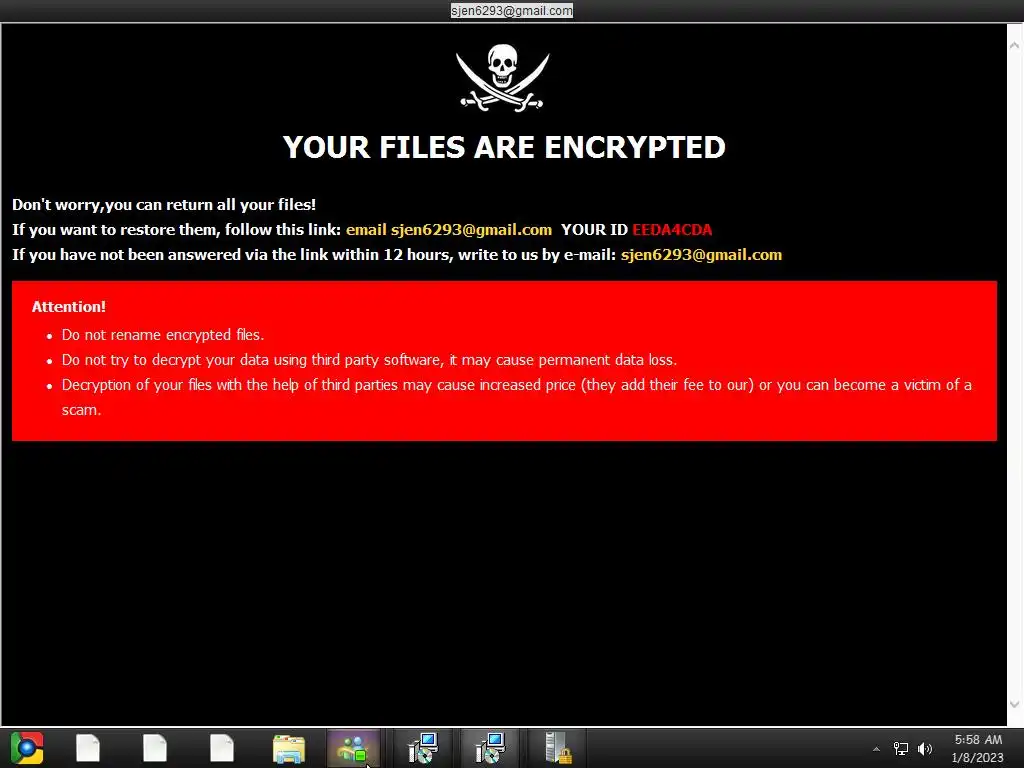Open Google Chrome from the taskbar

click(27, 748)
